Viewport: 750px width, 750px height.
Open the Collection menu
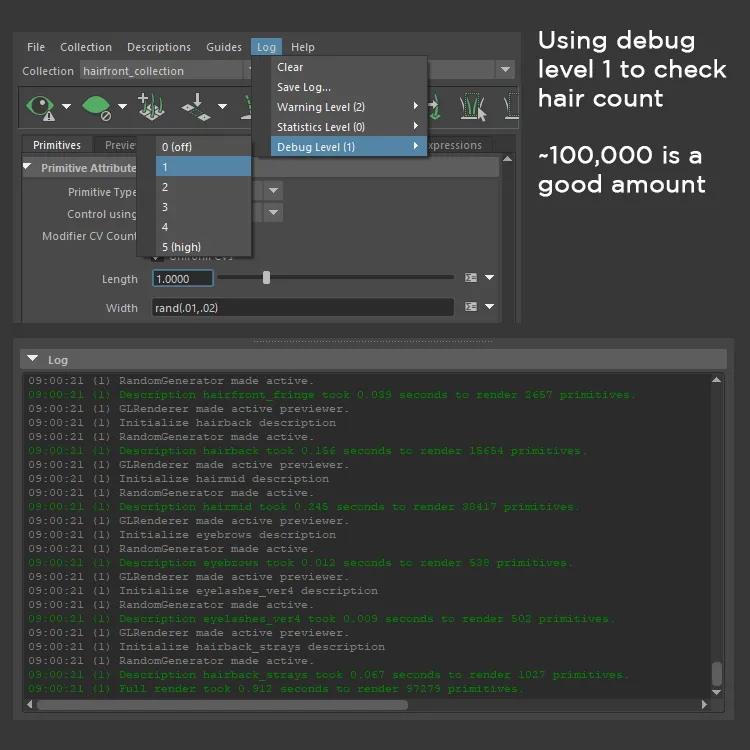coord(86,47)
